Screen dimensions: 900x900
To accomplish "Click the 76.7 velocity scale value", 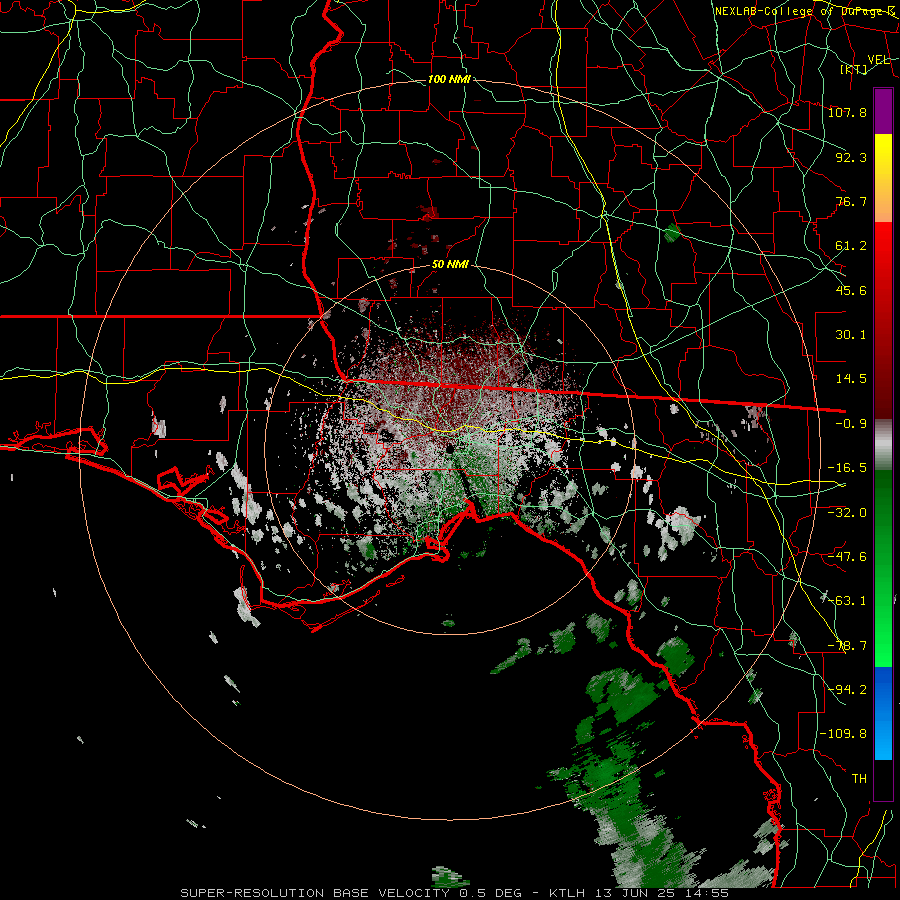I will [x=851, y=201].
